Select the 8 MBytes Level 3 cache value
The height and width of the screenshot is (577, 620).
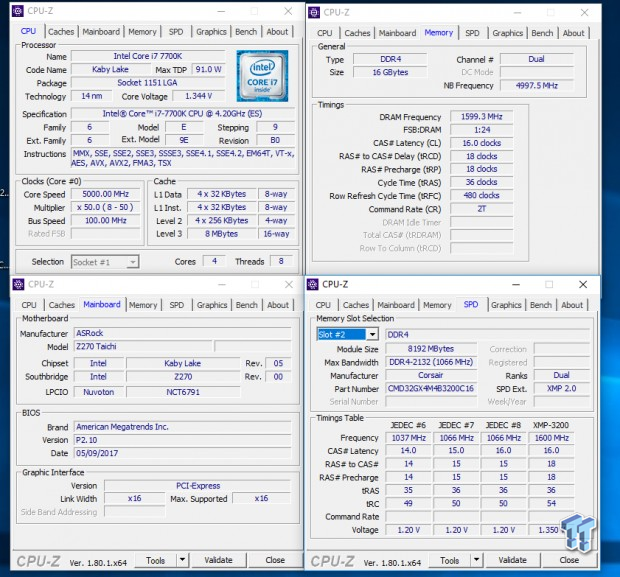tap(221, 234)
